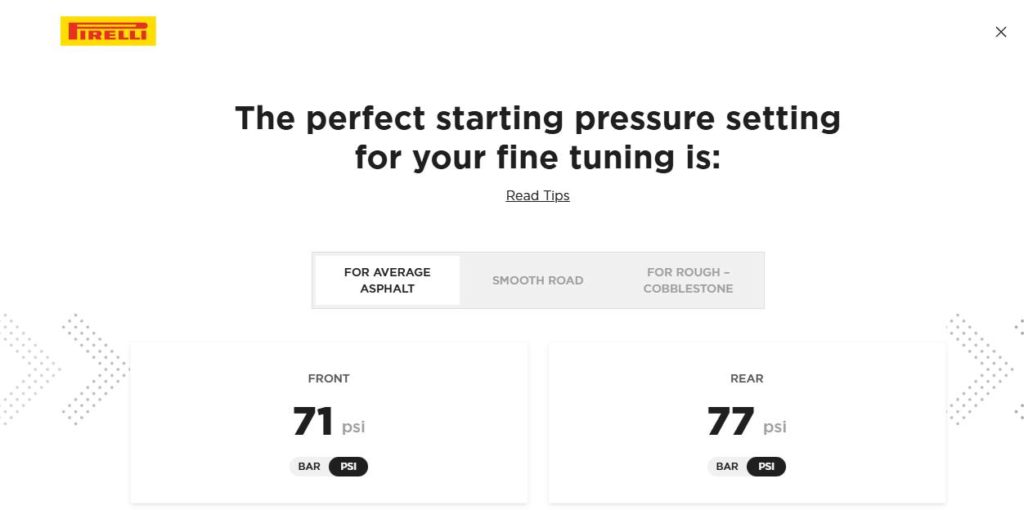Screen dimensions: 1024x510
Task: Close the pressure results page
Action: [1001, 32]
